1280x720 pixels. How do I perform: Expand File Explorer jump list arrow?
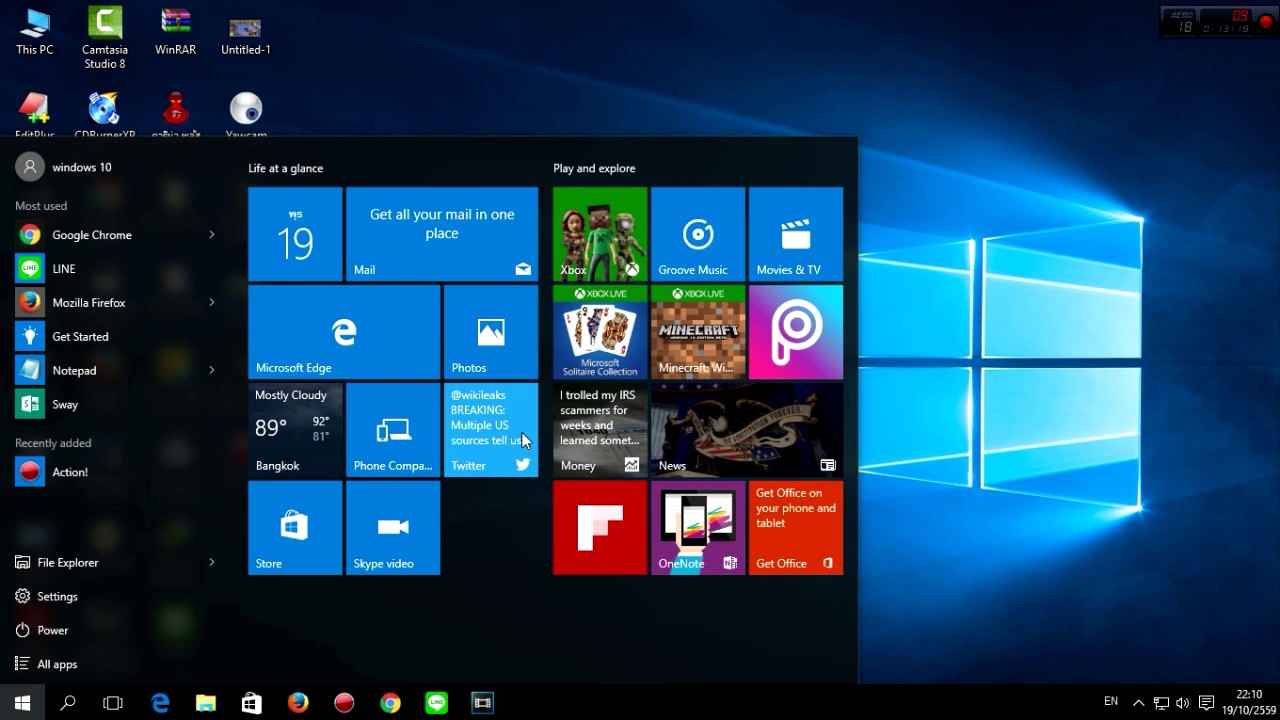pos(212,563)
